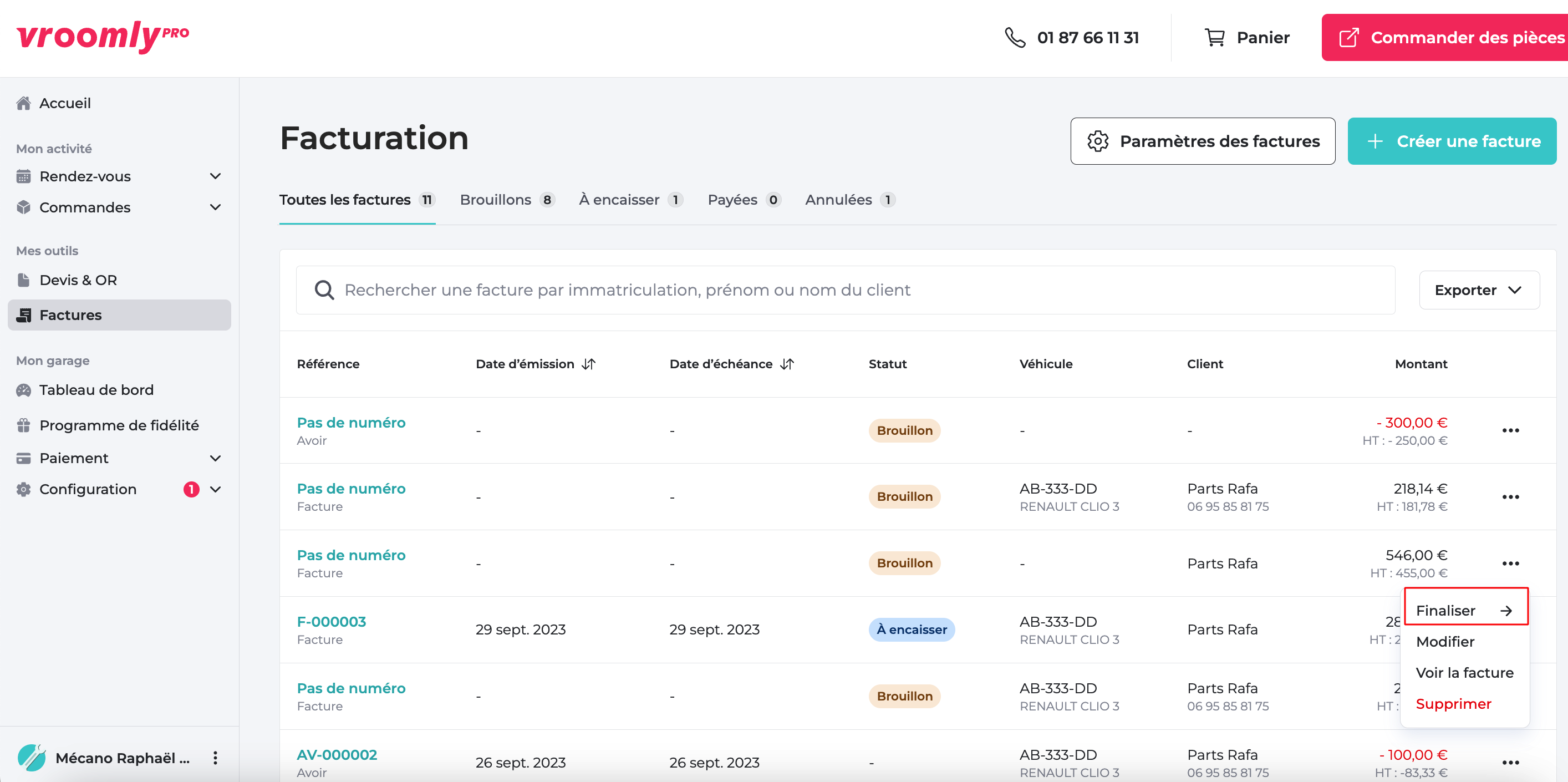
Task: Click the Référence column header
Action: pyautogui.click(x=328, y=364)
